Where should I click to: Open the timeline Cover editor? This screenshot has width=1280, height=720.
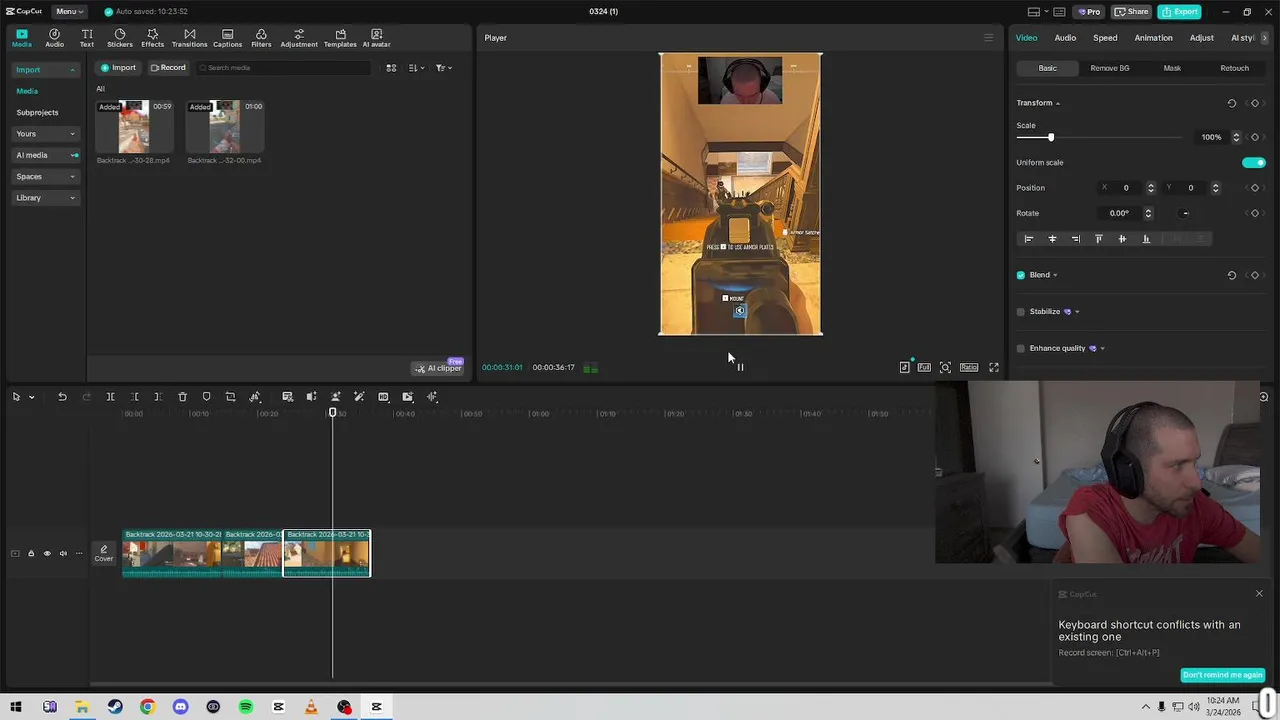104,553
